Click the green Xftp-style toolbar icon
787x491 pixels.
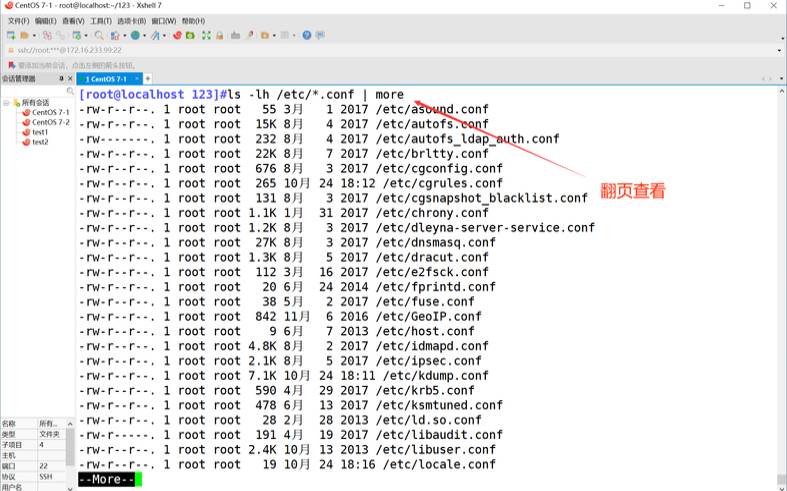190,35
